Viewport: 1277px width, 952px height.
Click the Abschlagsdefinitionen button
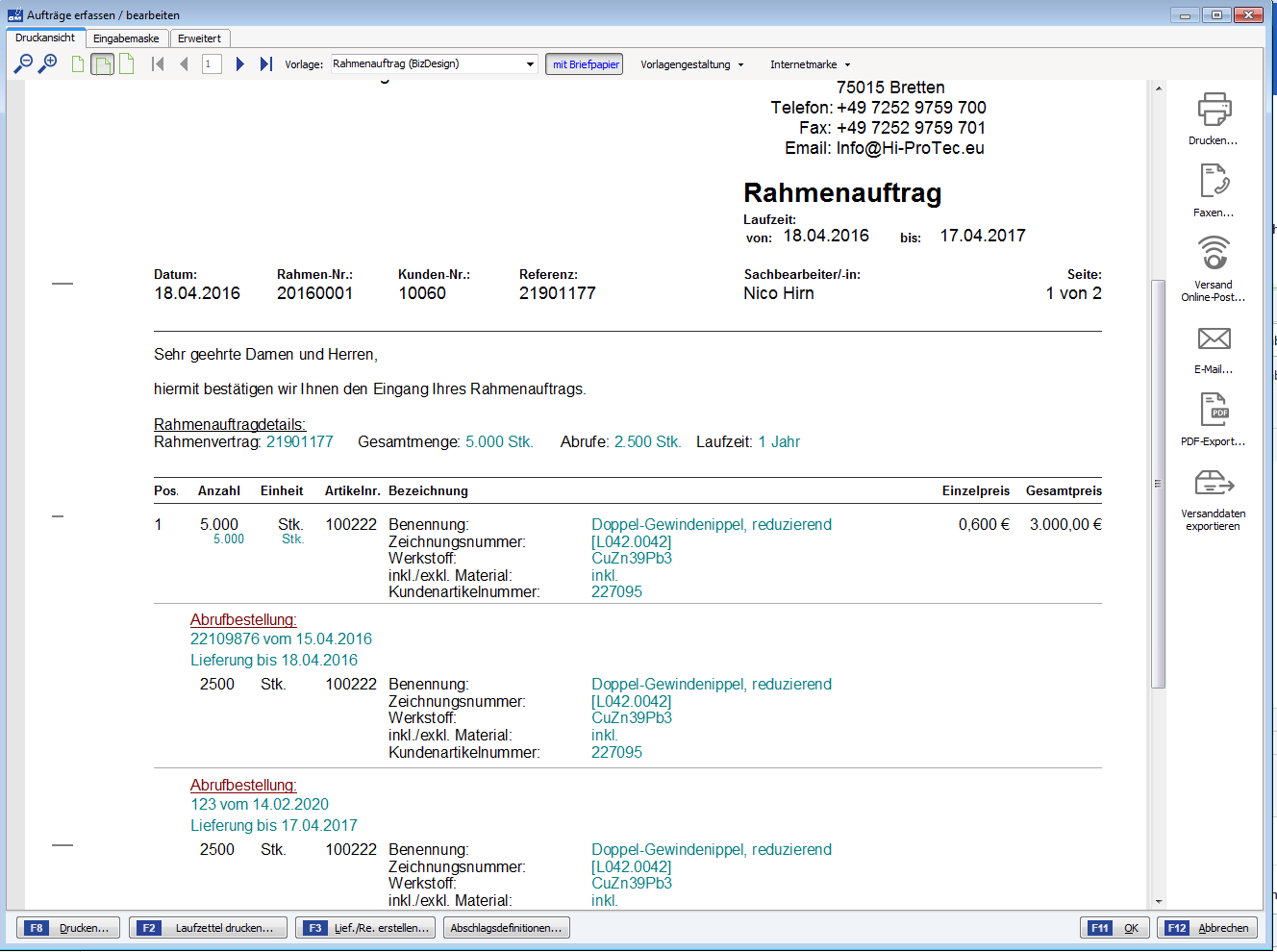(506, 928)
